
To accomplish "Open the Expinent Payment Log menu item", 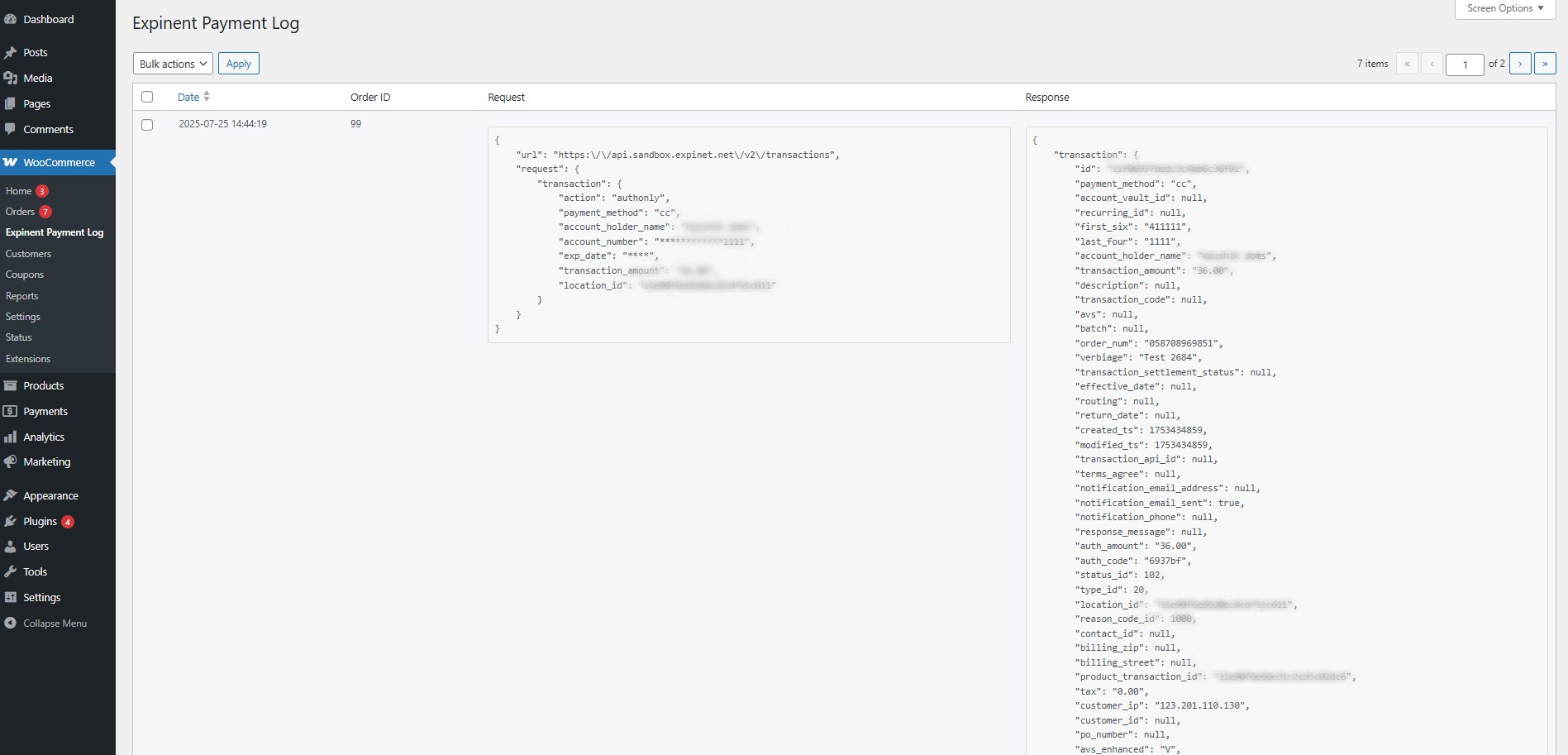I will pyautogui.click(x=55, y=232).
